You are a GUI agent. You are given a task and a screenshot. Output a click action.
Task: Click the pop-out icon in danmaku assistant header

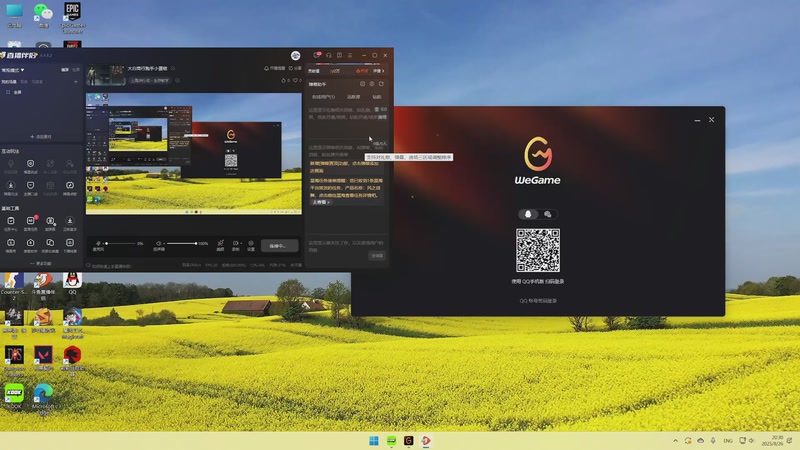click(x=381, y=84)
